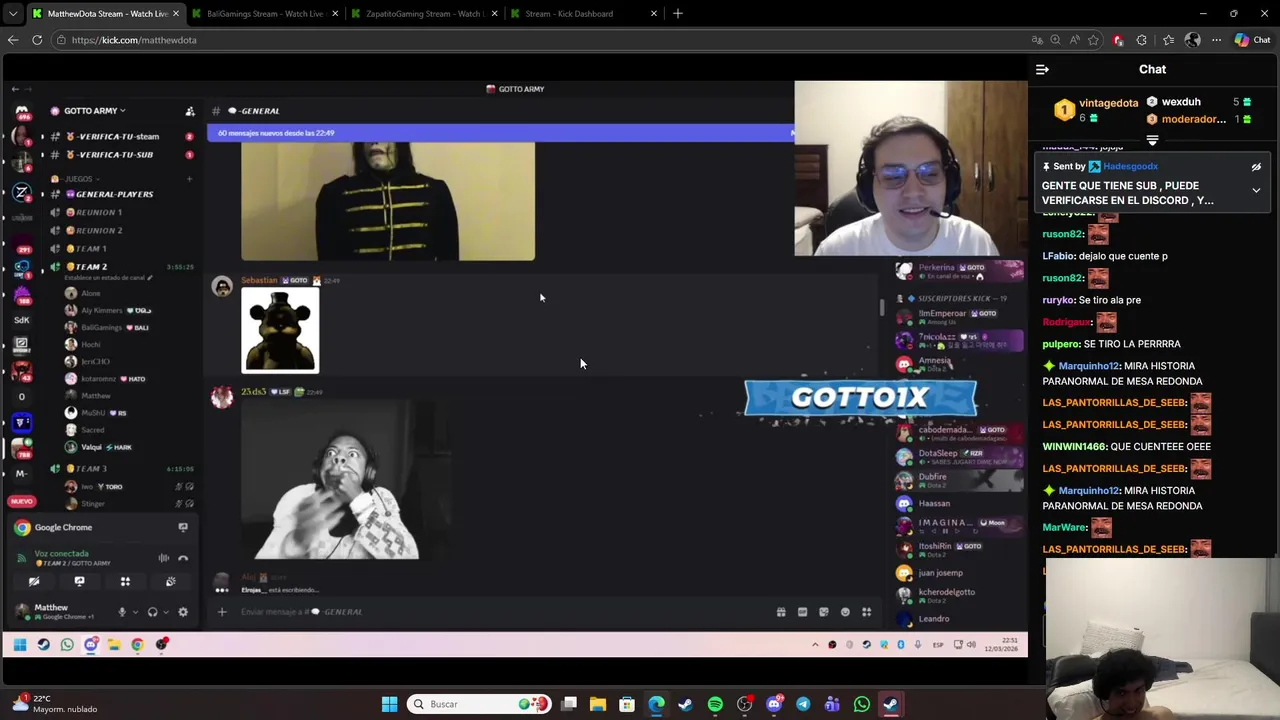Collapse the Kick chat panel
The height and width of the screenshot is (720, 1280).
[1042, 70]
